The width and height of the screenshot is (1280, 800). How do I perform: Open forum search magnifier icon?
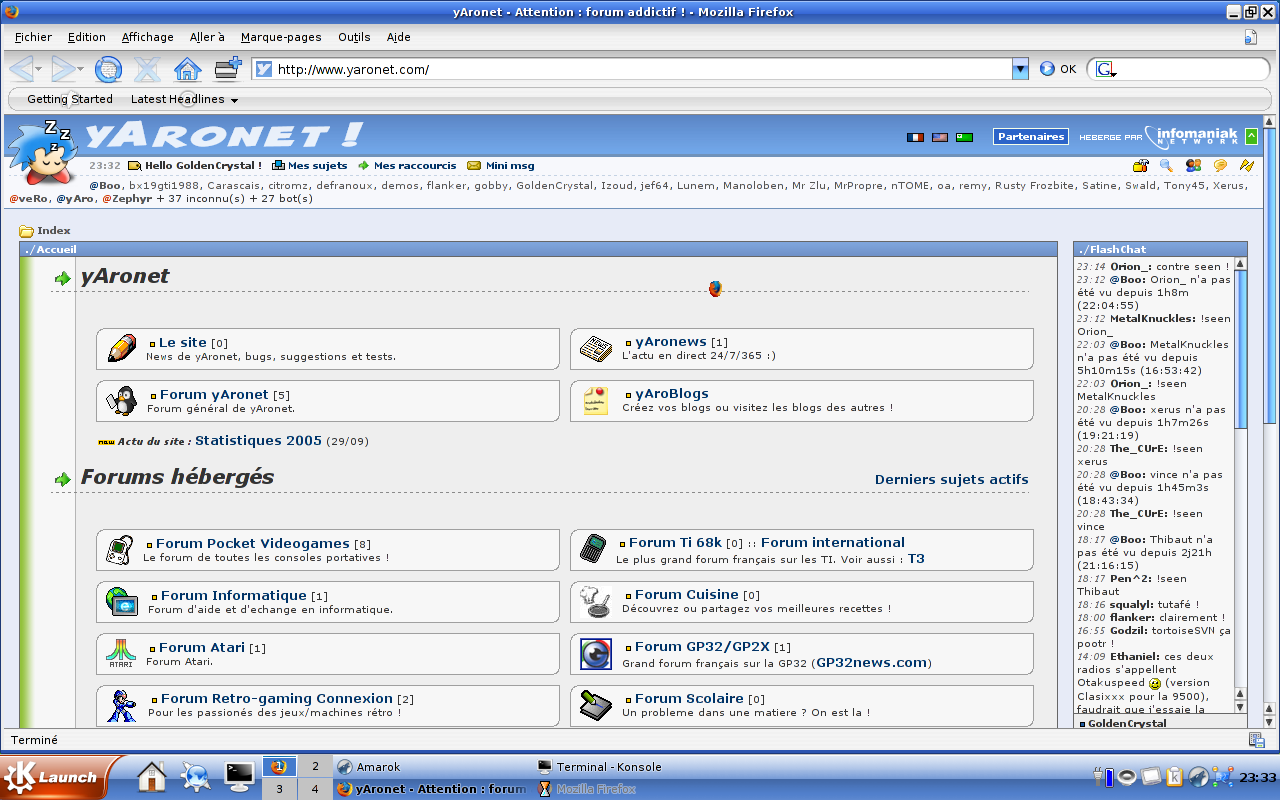click(1166, 166)
